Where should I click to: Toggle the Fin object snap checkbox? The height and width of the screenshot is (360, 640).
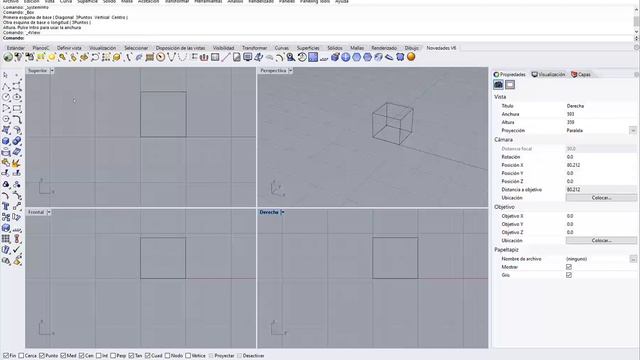pos(6,356)
